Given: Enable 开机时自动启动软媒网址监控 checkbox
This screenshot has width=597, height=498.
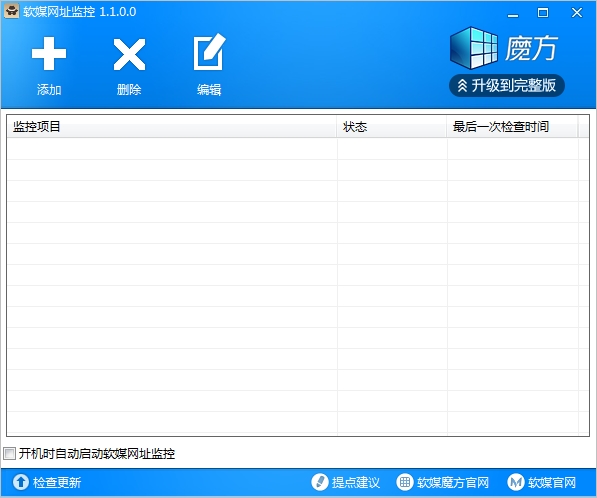Looking at the screenshot, I should pyautogui.click(x=10, y=453).
